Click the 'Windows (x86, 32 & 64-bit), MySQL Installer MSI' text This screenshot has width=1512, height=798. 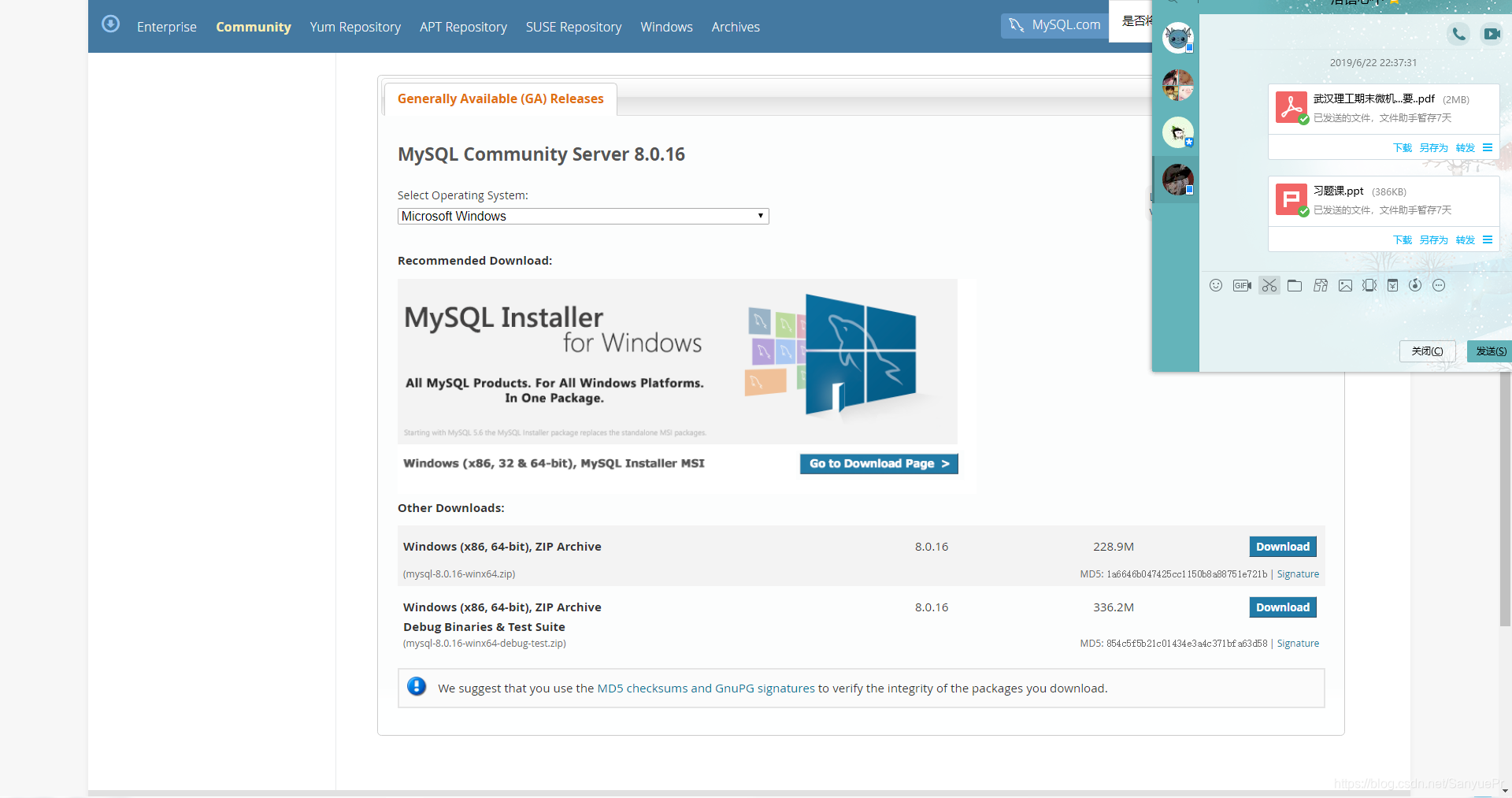[x=554, y=463]
